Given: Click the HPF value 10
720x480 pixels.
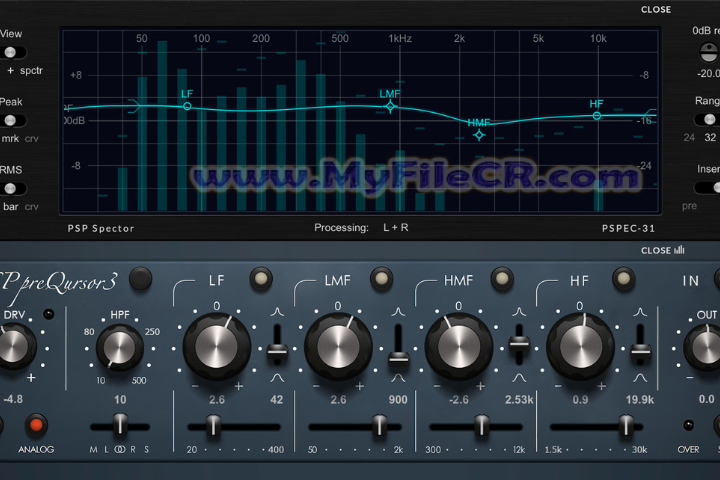Looking at the screenshot, I should coord(120,400).
